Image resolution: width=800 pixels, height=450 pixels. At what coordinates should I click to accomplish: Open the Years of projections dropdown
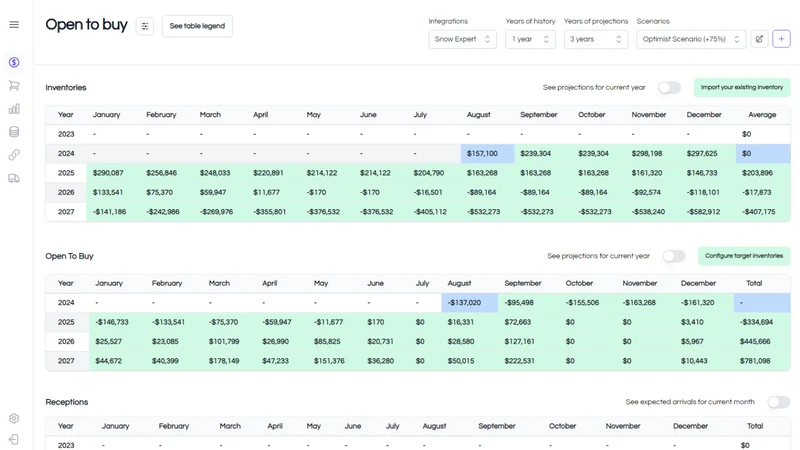pos(595,39)
